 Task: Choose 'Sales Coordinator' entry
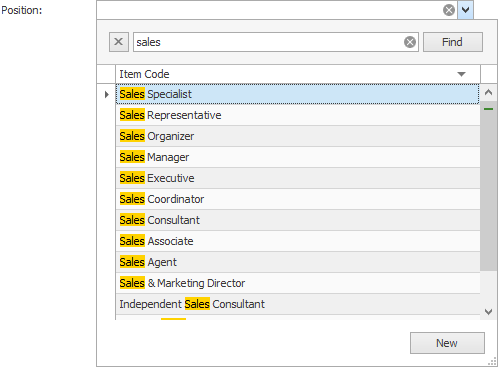[x=298, y=199]
